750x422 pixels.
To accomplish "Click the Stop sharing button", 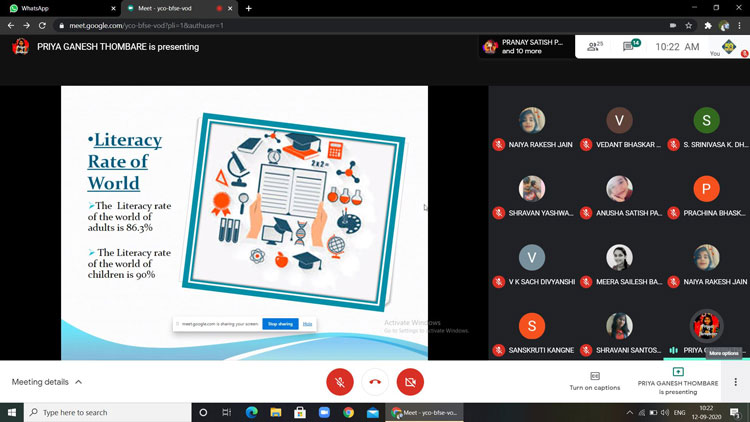I will point(280,324).
